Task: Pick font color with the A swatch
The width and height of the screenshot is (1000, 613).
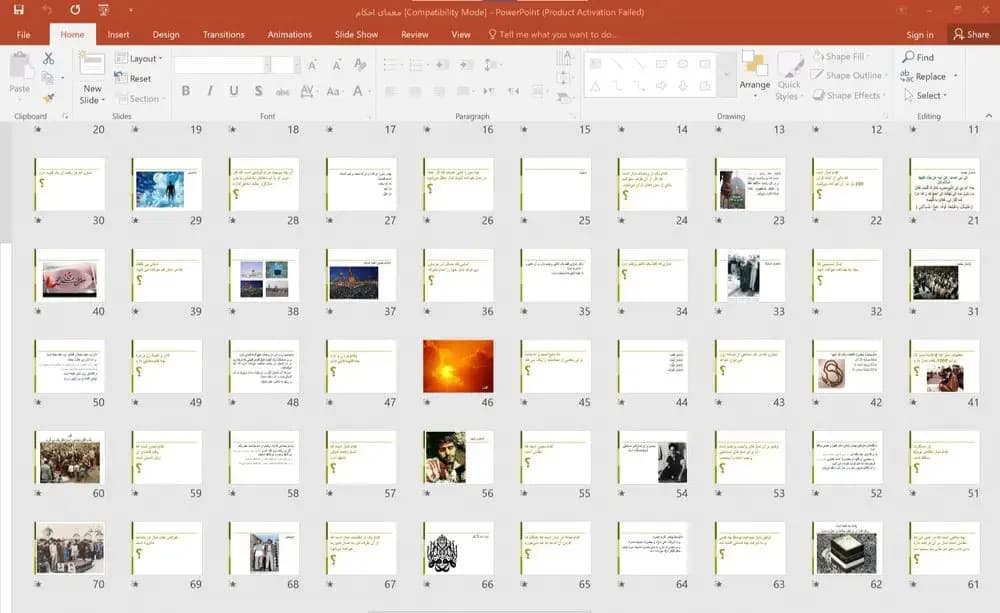Action: coord(358,91)
